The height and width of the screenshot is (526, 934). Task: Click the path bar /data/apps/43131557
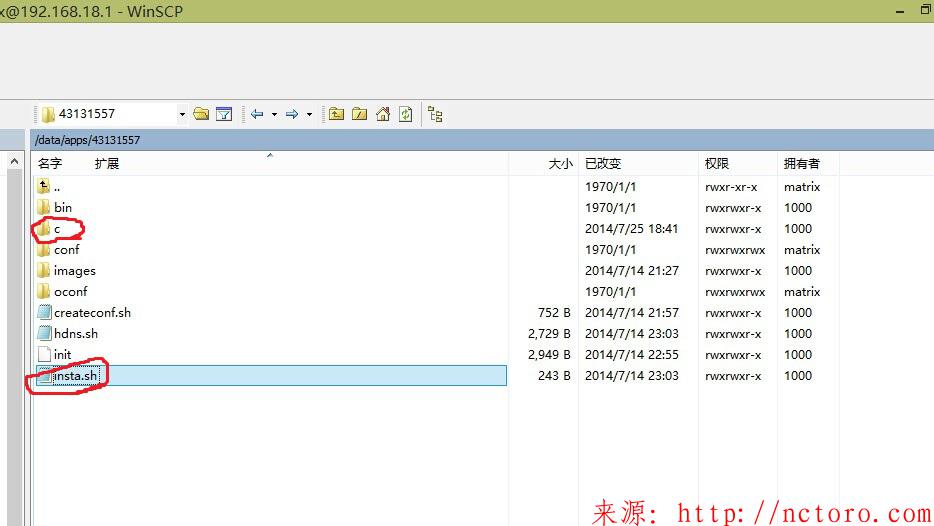point(88,140)
